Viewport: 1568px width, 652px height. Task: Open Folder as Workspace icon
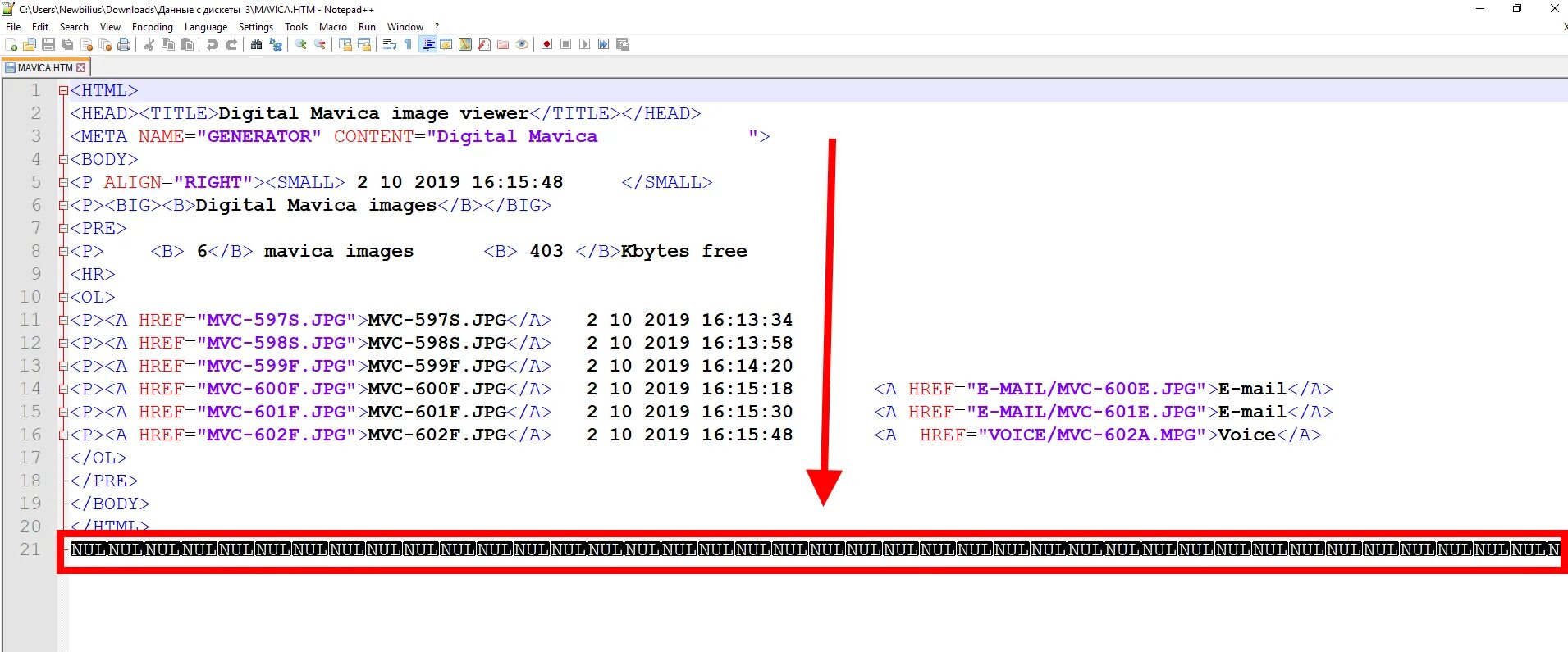click(503, 44)
